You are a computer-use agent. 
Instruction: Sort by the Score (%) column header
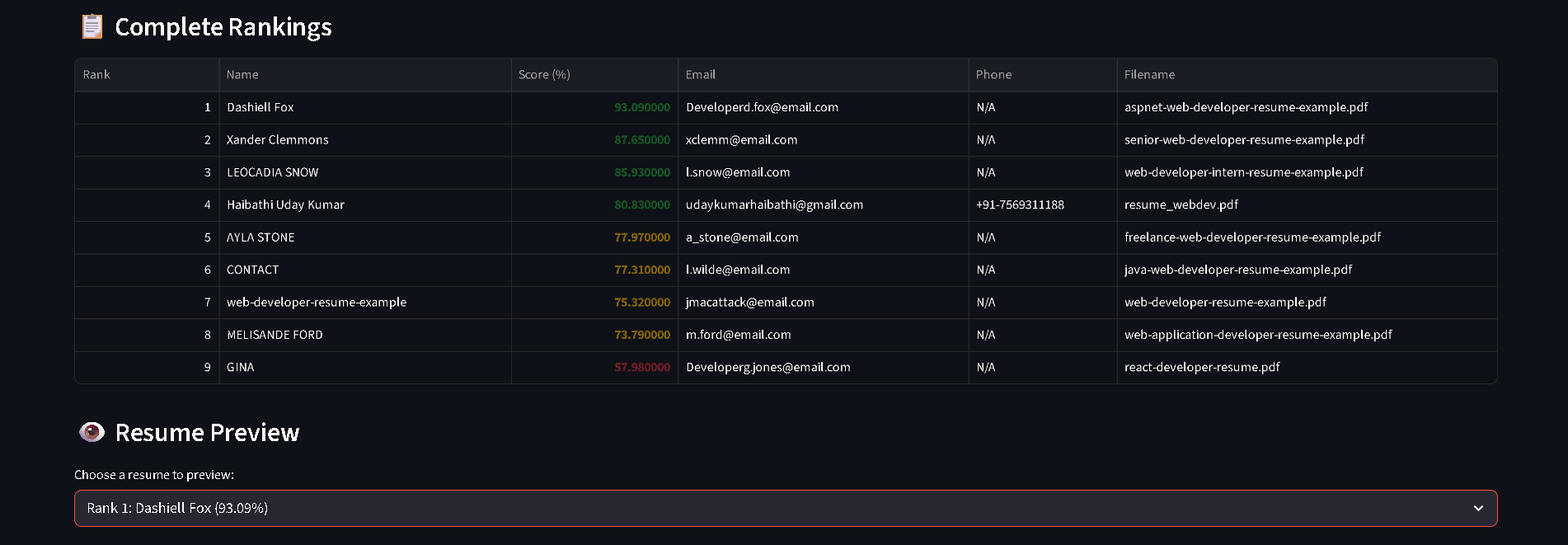pos(594,75)
